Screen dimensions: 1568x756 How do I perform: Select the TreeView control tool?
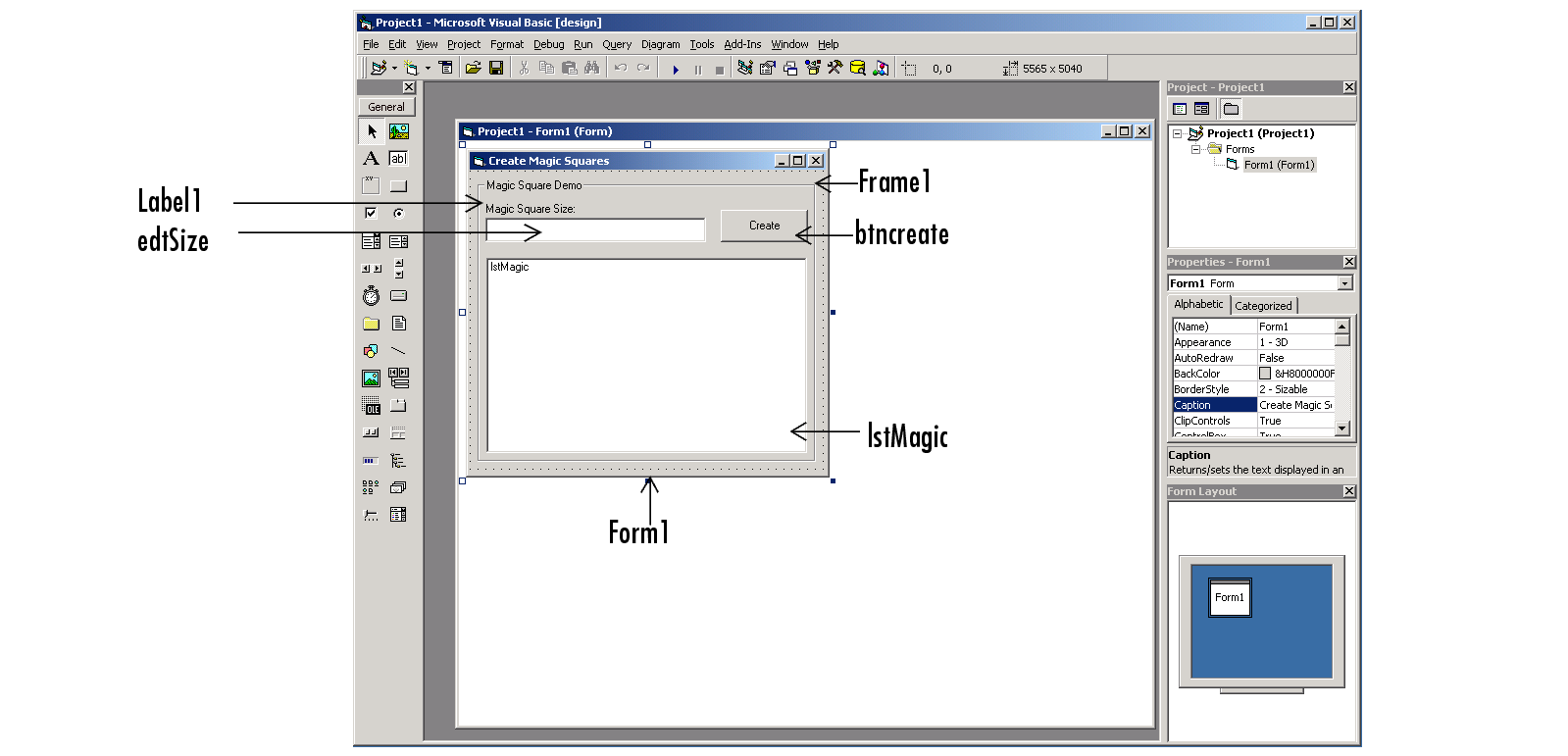coord(399,460)
